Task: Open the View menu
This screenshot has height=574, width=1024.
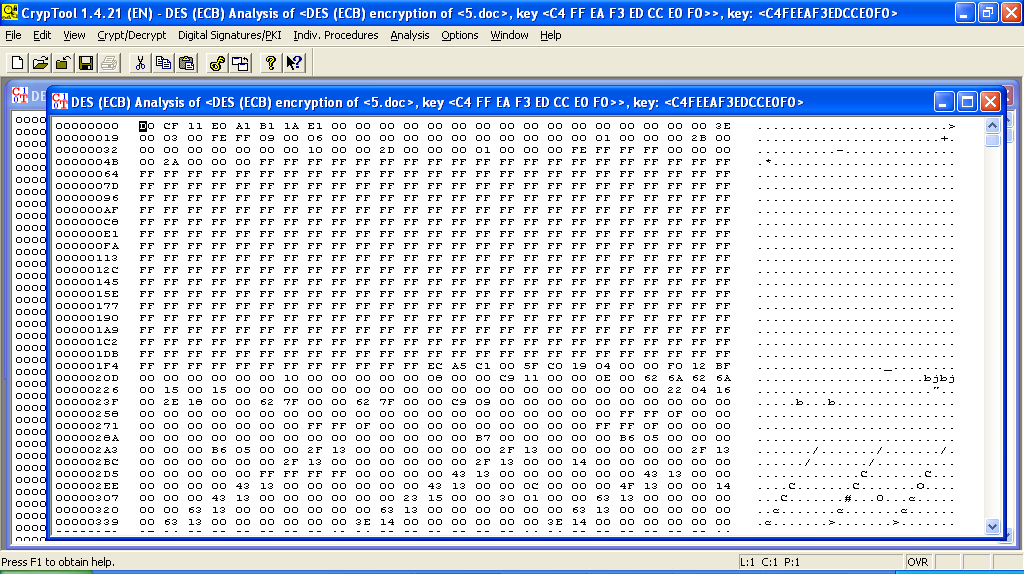Action: (74, 35)
